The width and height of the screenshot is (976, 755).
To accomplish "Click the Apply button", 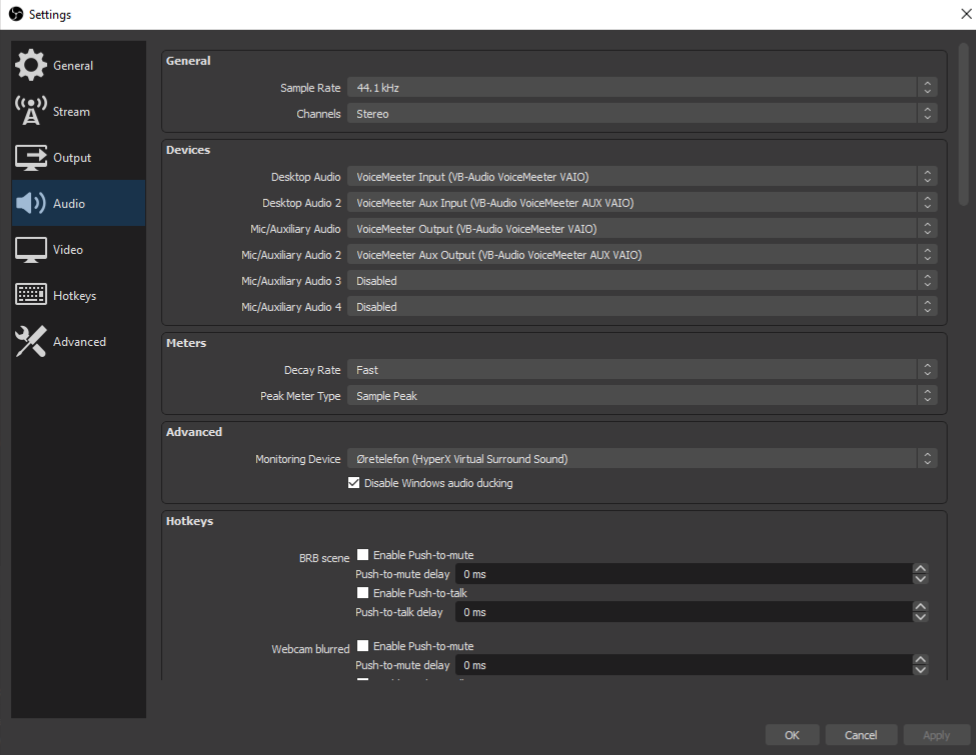I will pyautogui.click(x=936, y=735).
